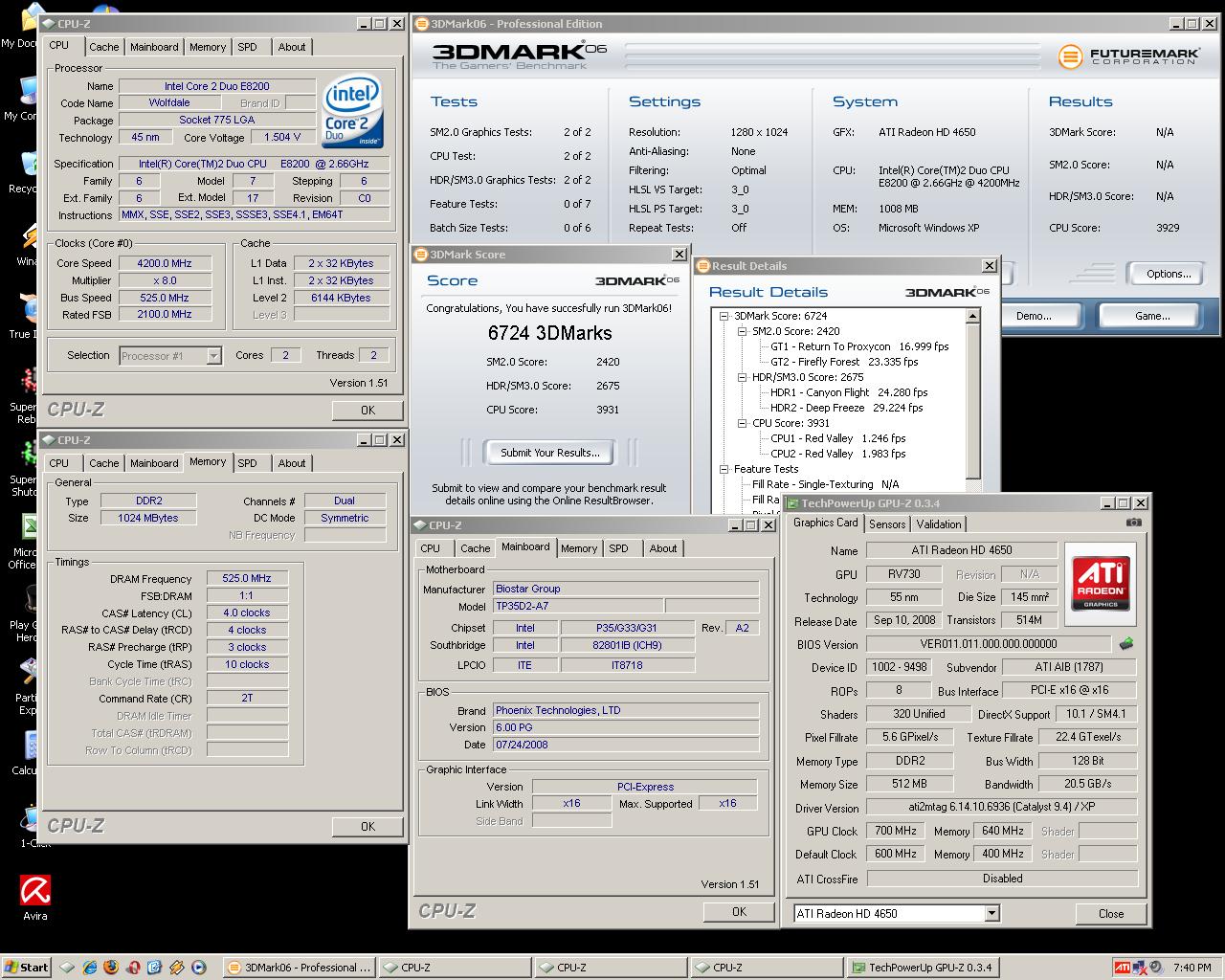
Task: Click the volume speaker tray icon
Action: point(1155,968)
